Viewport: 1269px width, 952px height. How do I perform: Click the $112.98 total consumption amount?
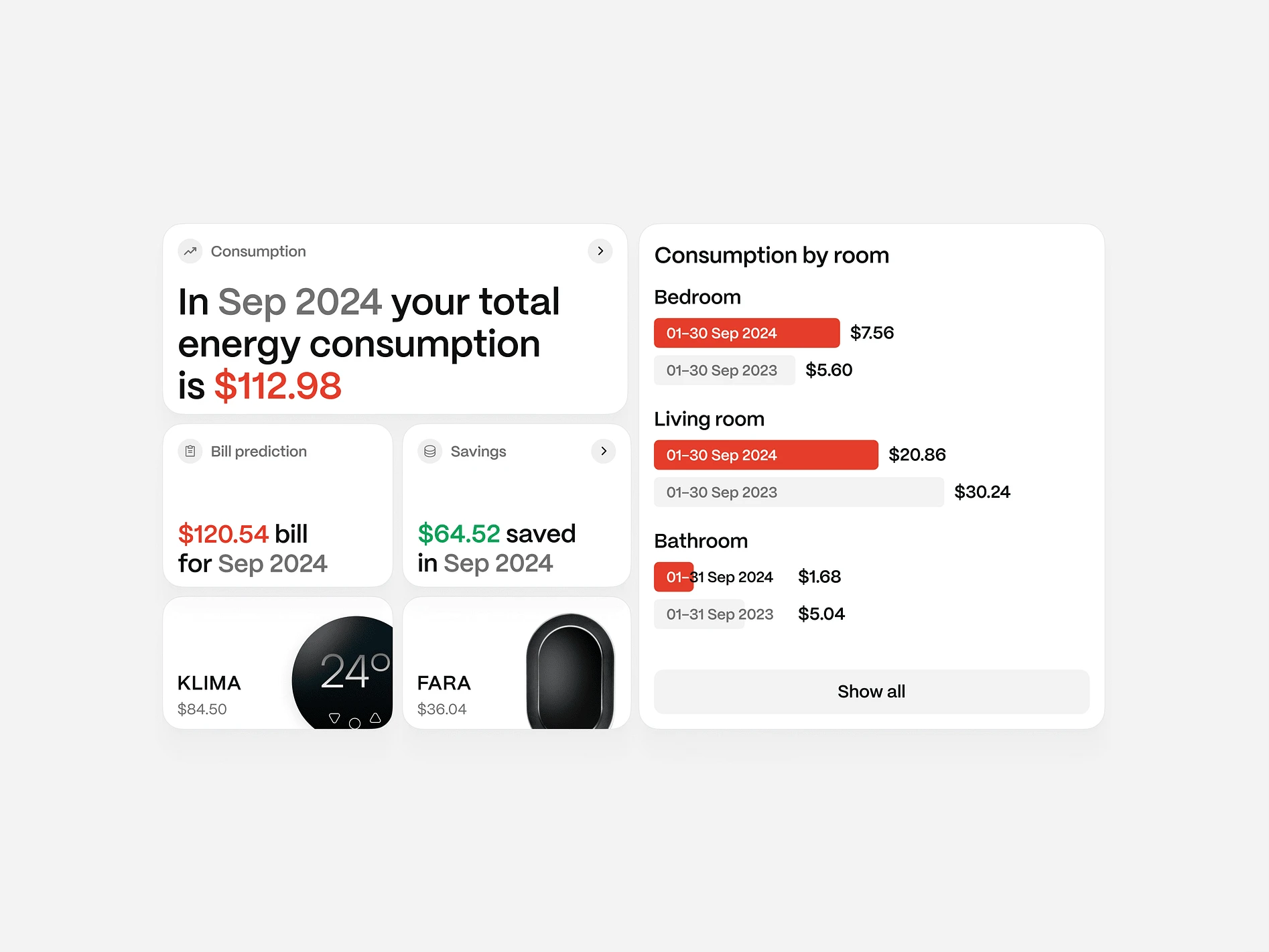point(277,387)
